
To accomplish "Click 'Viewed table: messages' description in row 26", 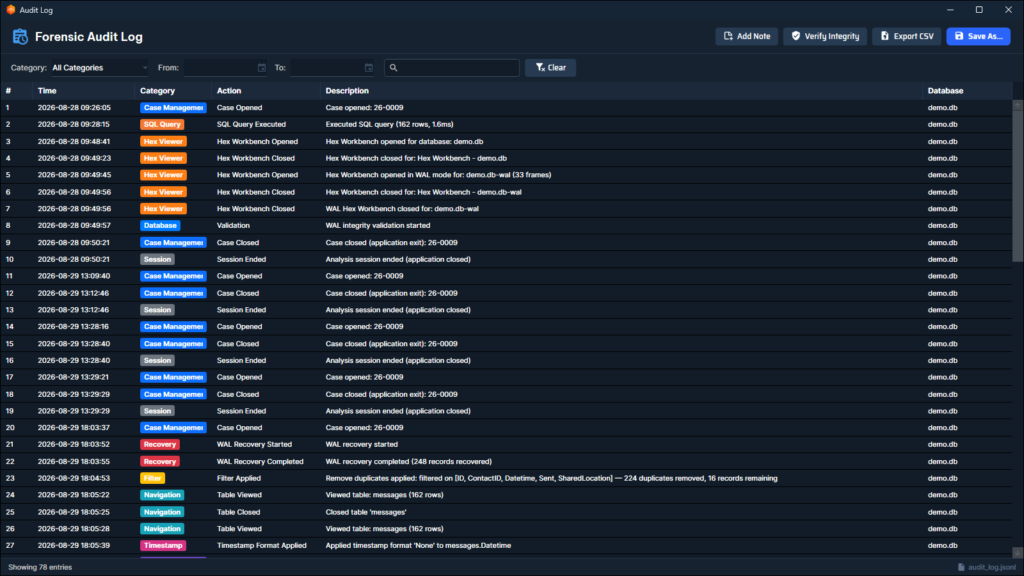I will pyautogui.click(x=384, y=529).
